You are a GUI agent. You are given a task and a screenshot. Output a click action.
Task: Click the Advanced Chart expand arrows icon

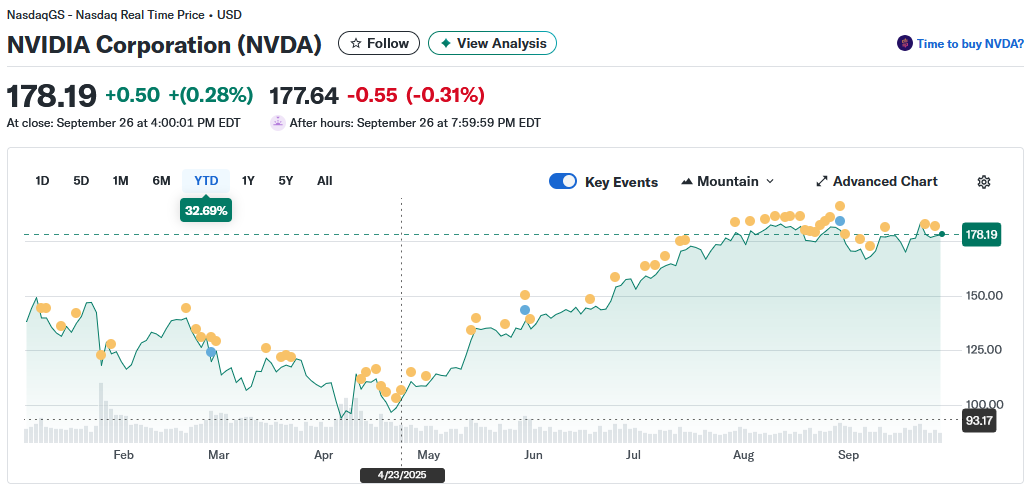822,181
